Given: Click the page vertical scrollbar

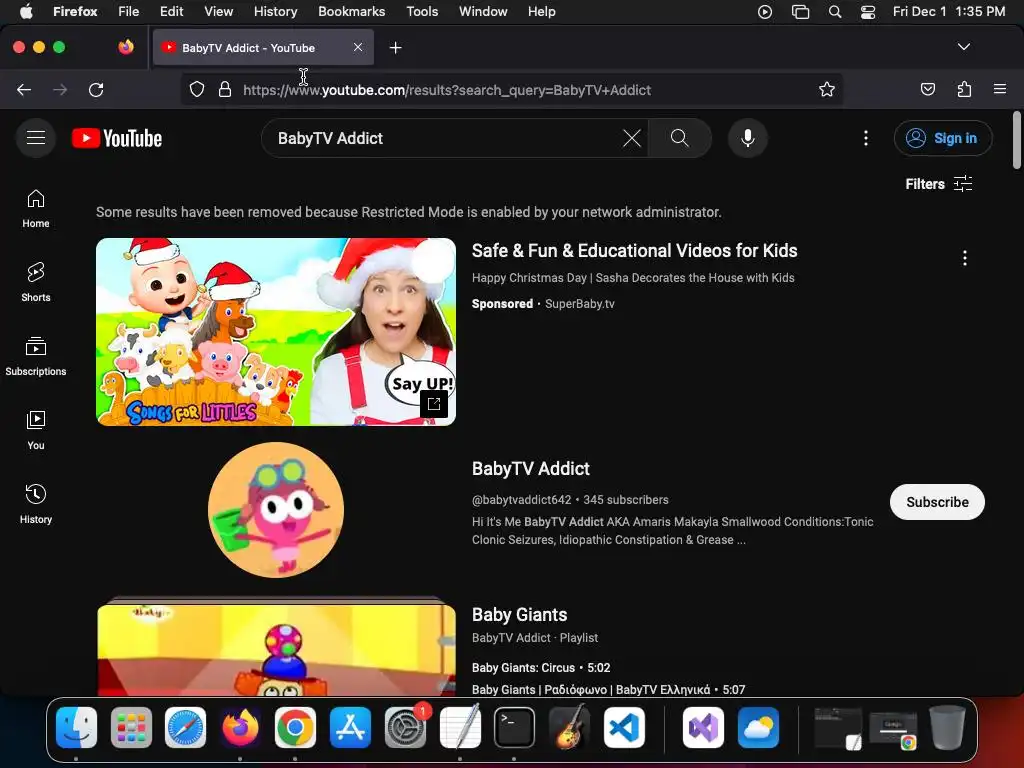Looking at the screenshot, I should [1017, 140].
